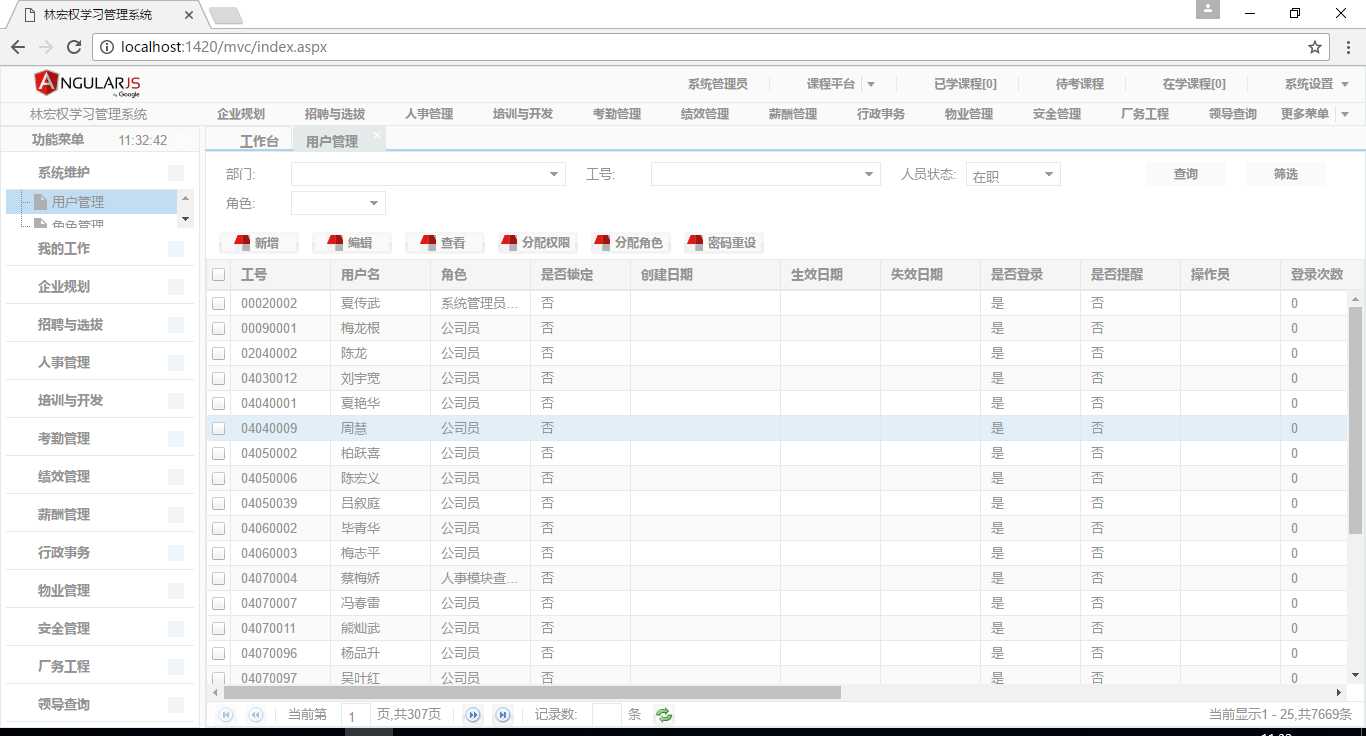Close the 用户管理 tab
The height and width of the screenshot is (736, 1366).
coord(376,134)
